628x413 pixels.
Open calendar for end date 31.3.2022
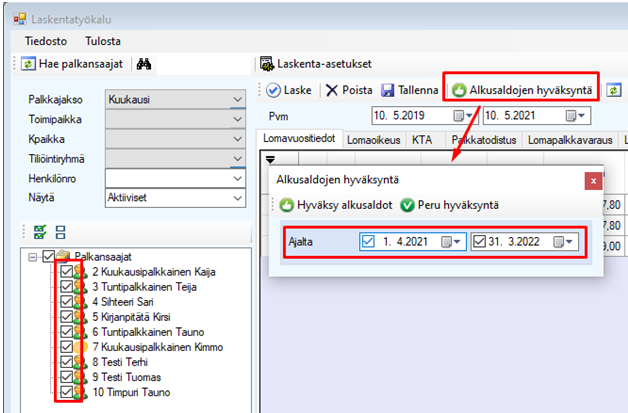(x=569, y=242)
